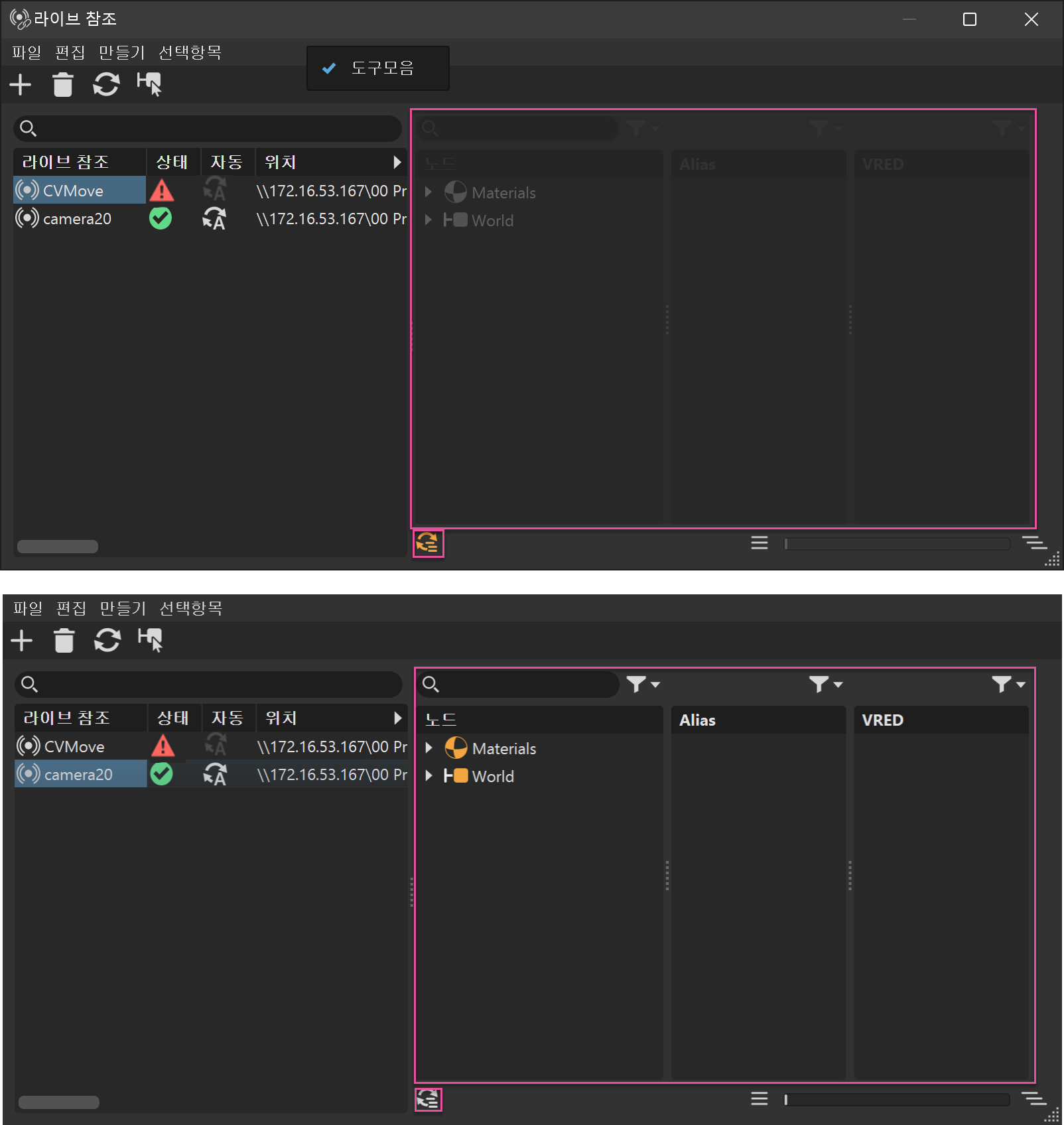Expand the World node in lower window
This screenshot has width=1064, height=1125.
pyautogui.click(x=429, y=775)
